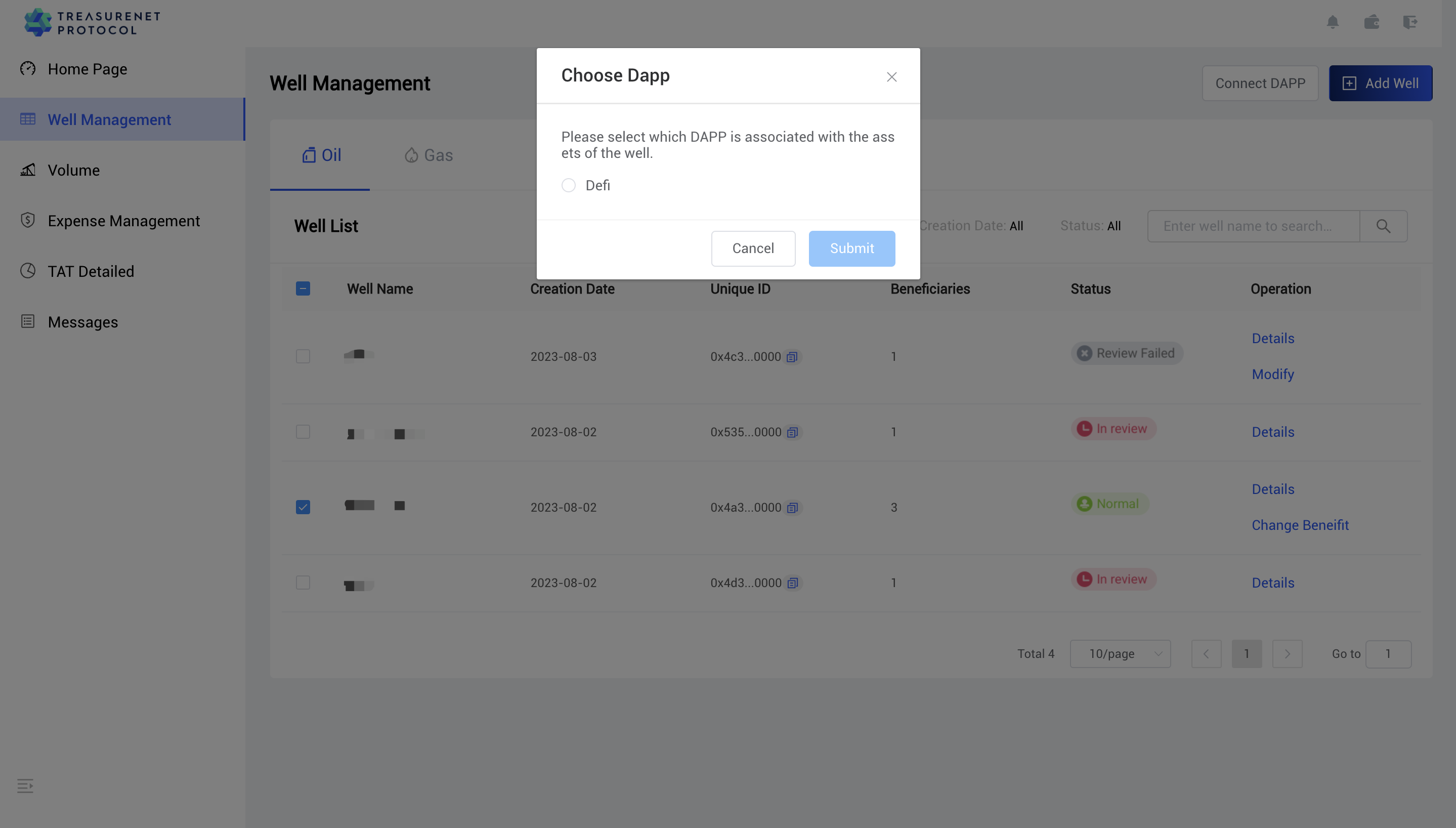Viewport: 1456px width, 828px height.
Task: Check the 2023-08-03 well row checkbox
Action: click(303, 357)
